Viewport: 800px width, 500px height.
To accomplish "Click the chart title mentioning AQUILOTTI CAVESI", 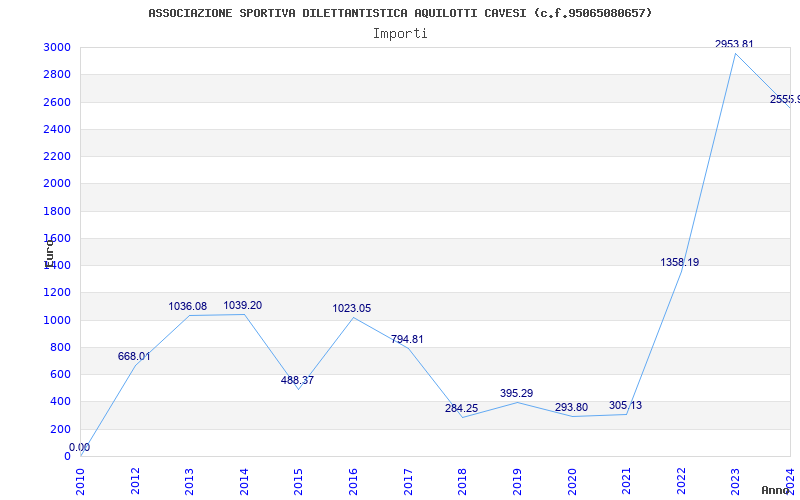I will pyautogui.click(x=400, y=13).
